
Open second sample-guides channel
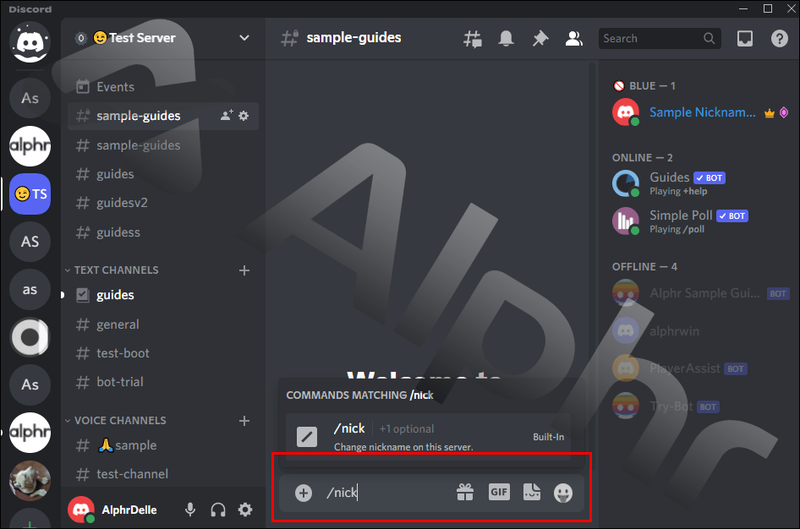pos(163,145)
